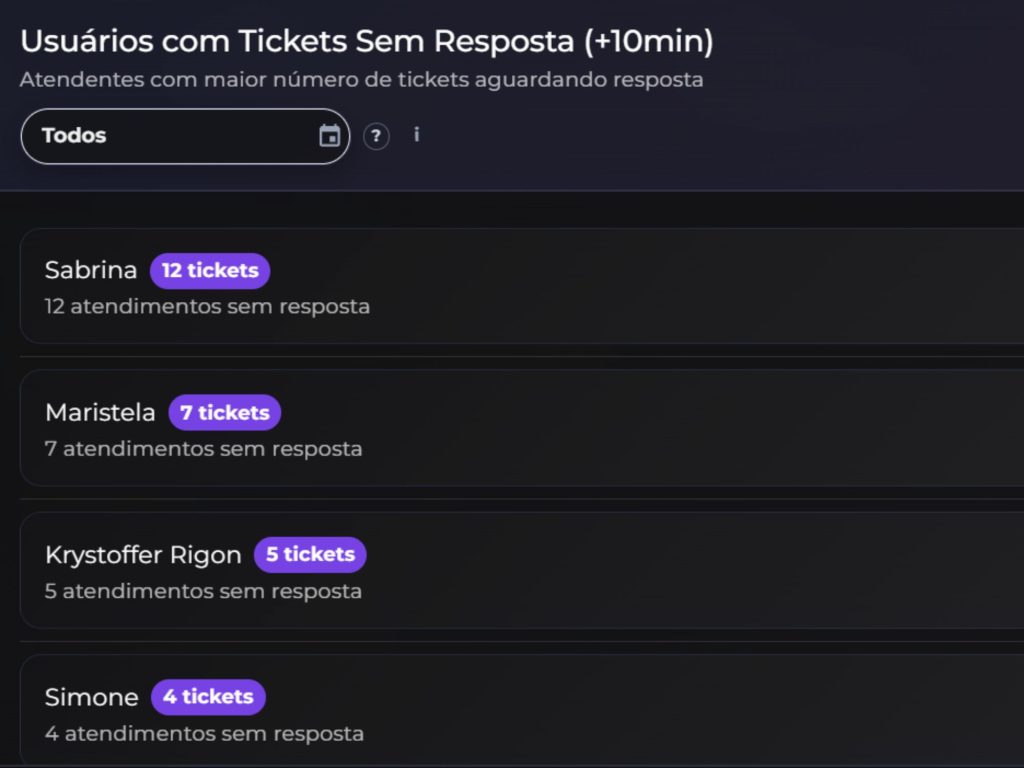Click "7 atendimentos sem resposta" text
Screen dimensions: 1024x768
coord(203,449)
